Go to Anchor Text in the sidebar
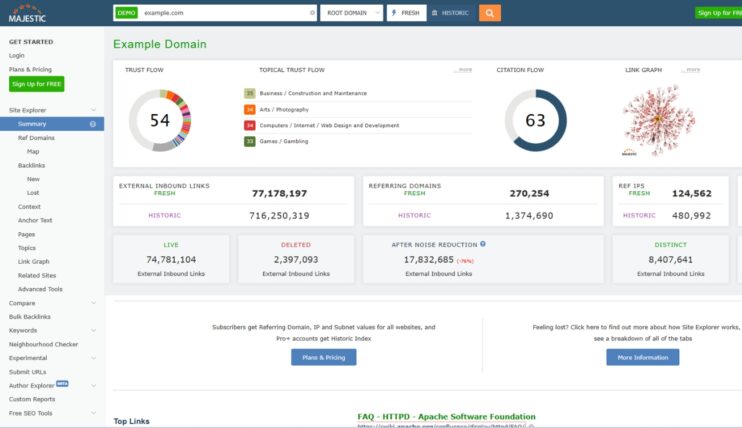 (35, 220)
